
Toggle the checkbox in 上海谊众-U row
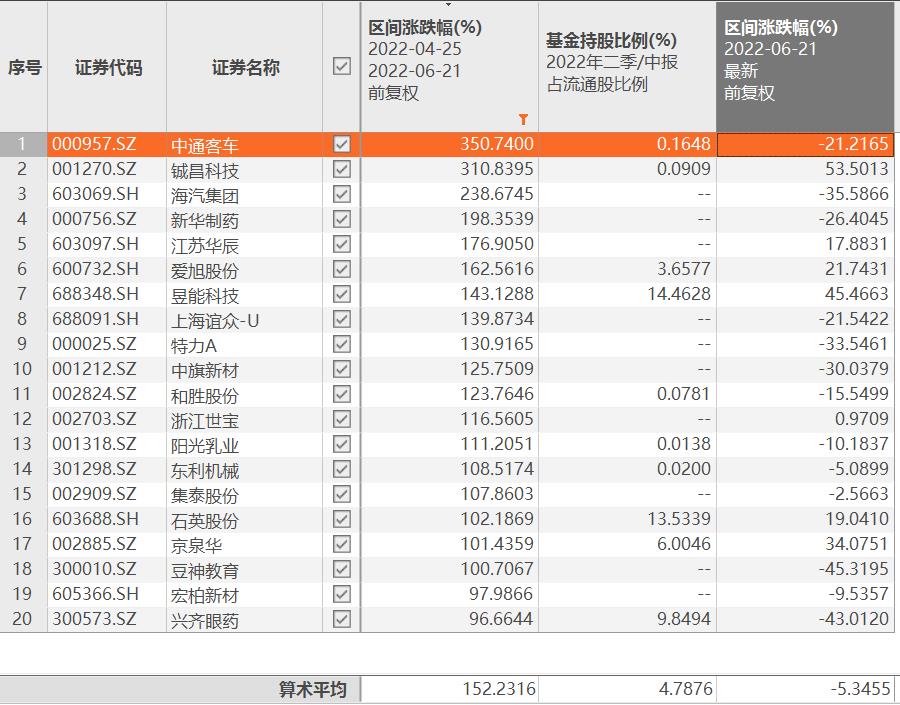[342, 319]
